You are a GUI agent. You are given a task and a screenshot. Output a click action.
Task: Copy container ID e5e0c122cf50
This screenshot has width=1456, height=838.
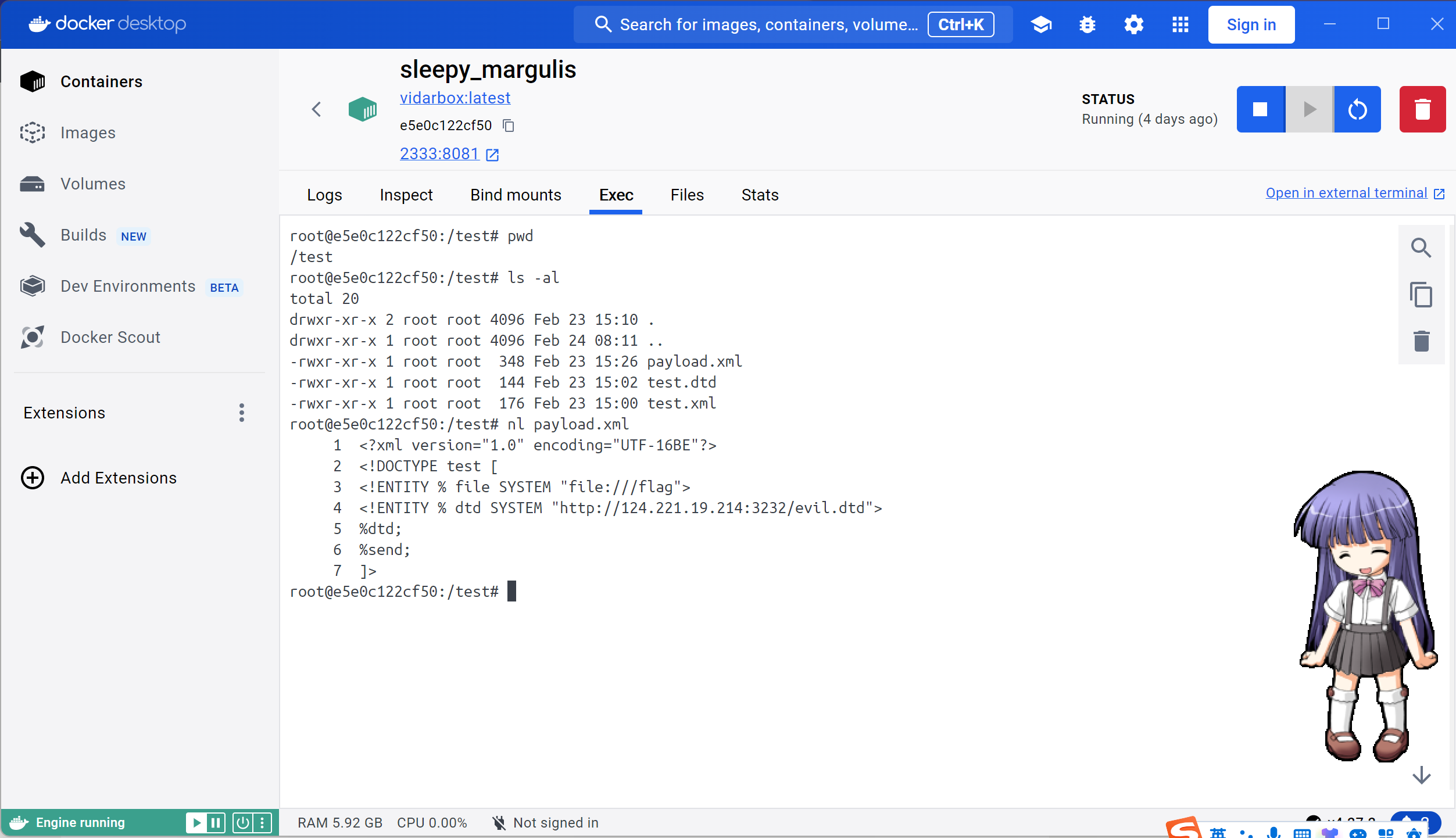click(509, 126)
